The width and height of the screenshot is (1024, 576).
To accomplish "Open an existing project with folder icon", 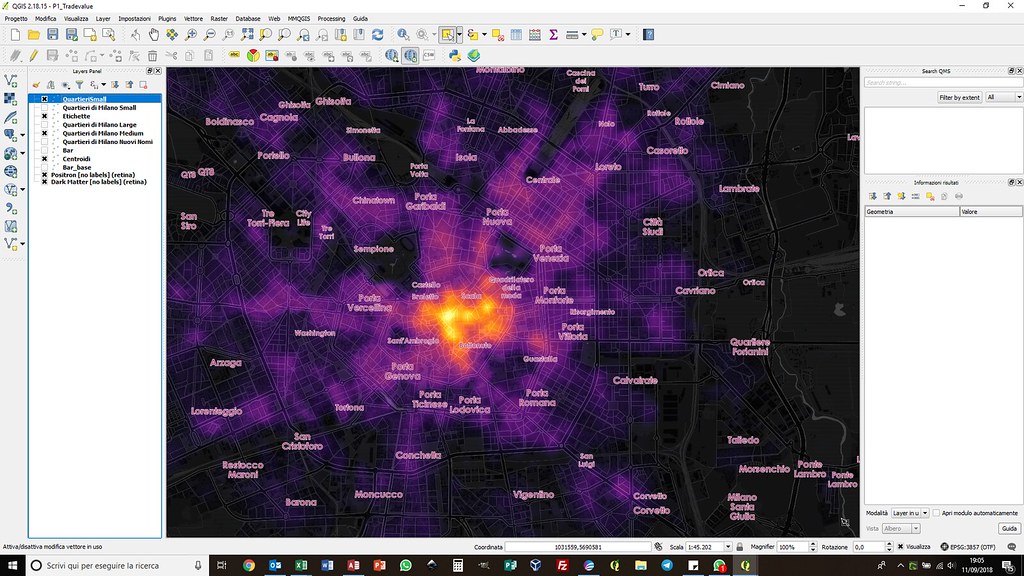I will (x=33, y=35).
